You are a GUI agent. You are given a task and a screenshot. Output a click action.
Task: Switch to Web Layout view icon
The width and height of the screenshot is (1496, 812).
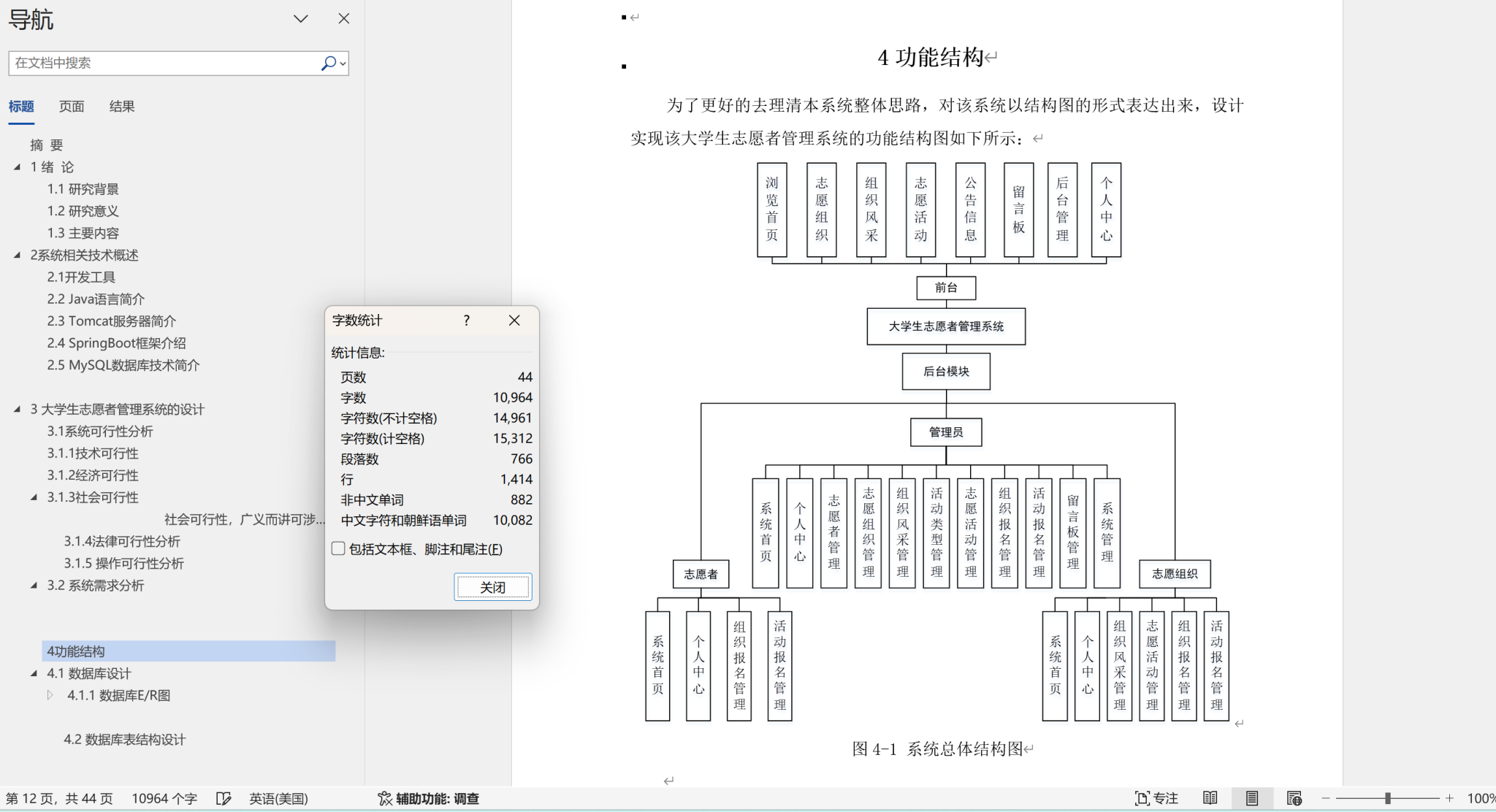1294,799
